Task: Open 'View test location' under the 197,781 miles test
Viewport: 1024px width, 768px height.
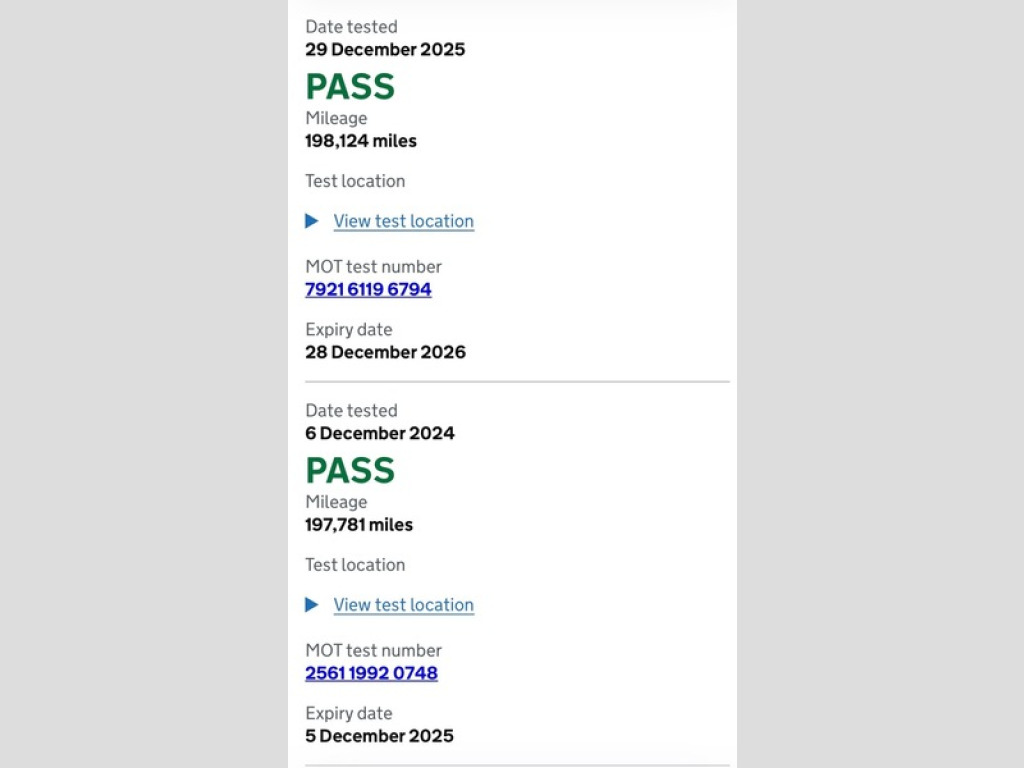Action: [403, 605]
